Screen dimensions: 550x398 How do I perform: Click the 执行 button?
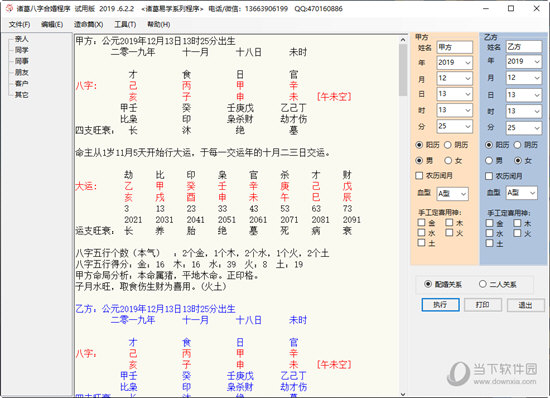[x=441, y=305]
